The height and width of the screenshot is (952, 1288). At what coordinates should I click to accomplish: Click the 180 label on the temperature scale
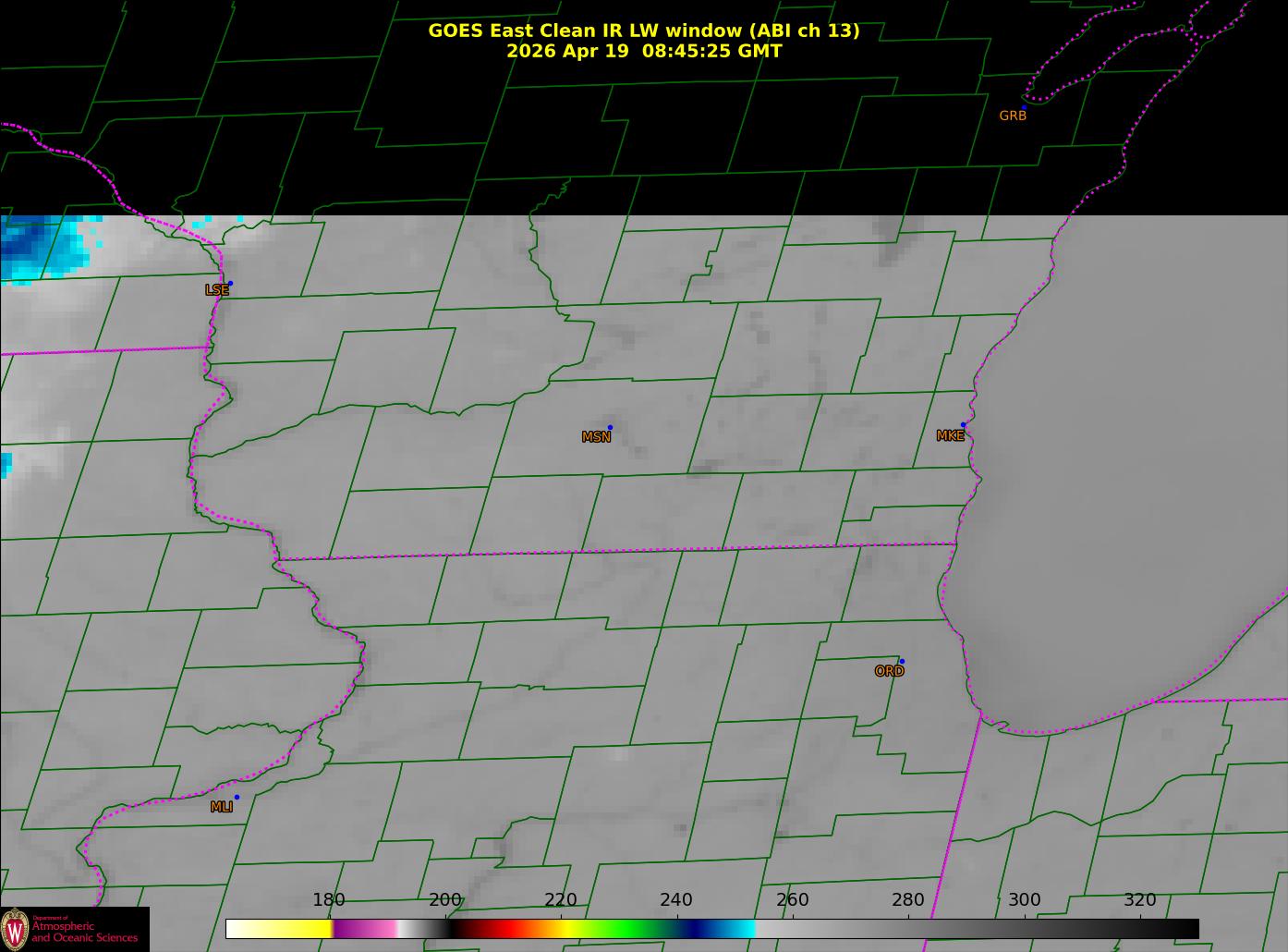tap(329, 900)
